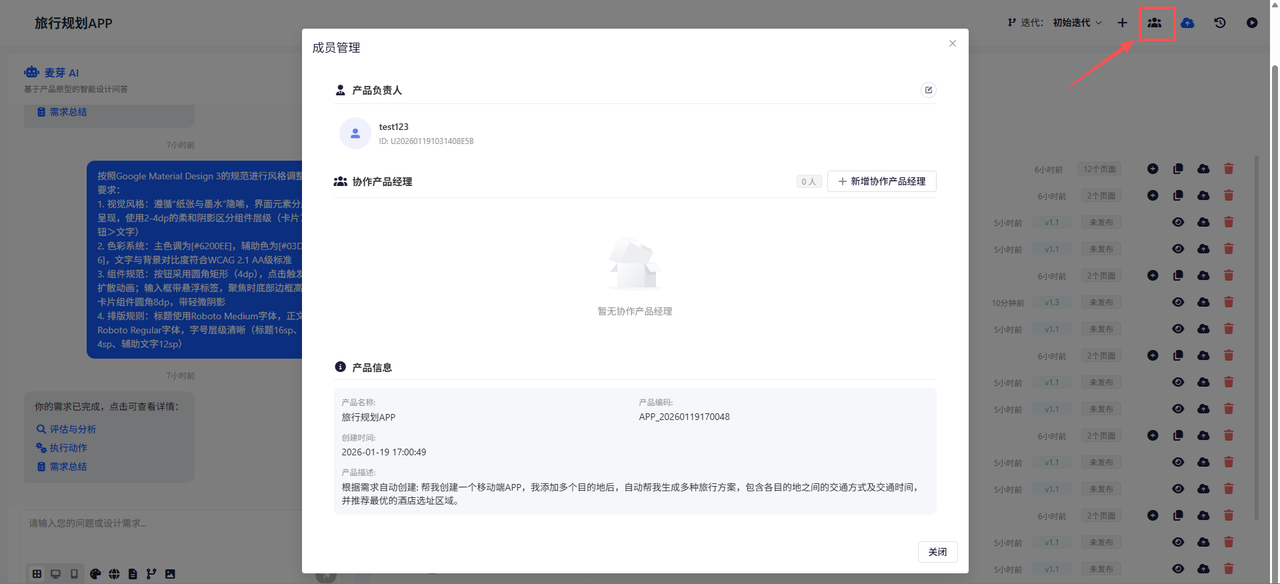Click the red delete icon in the v1.3 row
Viewport: 1280px width, 584px height.
pos(1229,302)
